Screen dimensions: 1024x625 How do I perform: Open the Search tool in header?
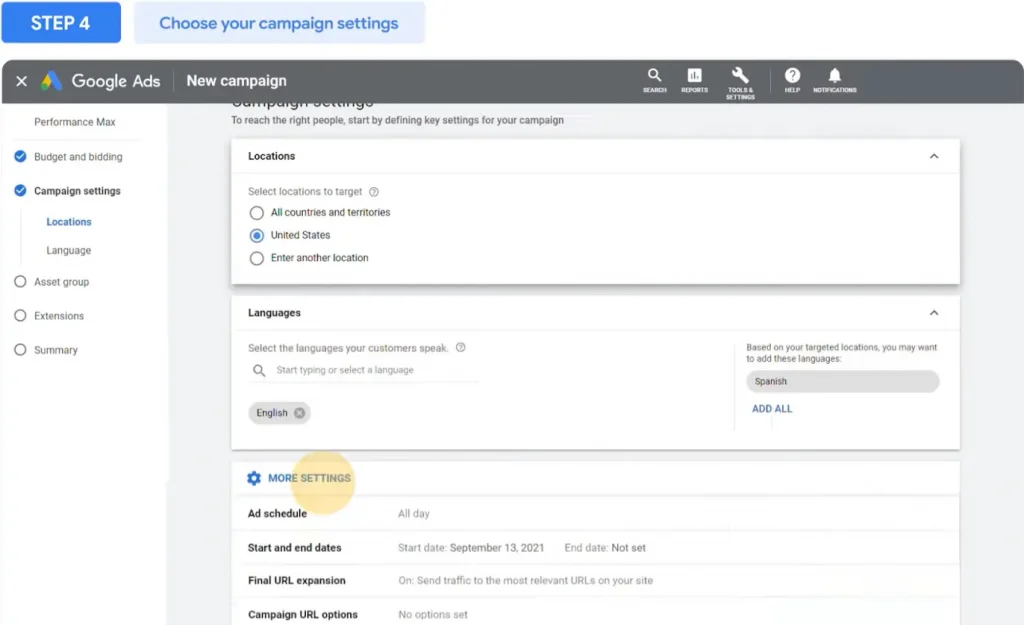[x=654, y=79]
